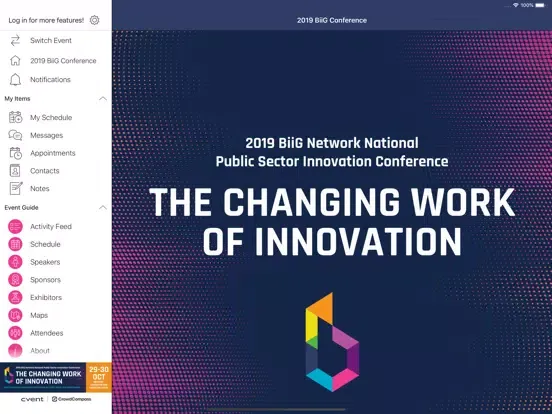
Task: Go to 2019 BiiG Conference home label
Action: click(63, 61)
